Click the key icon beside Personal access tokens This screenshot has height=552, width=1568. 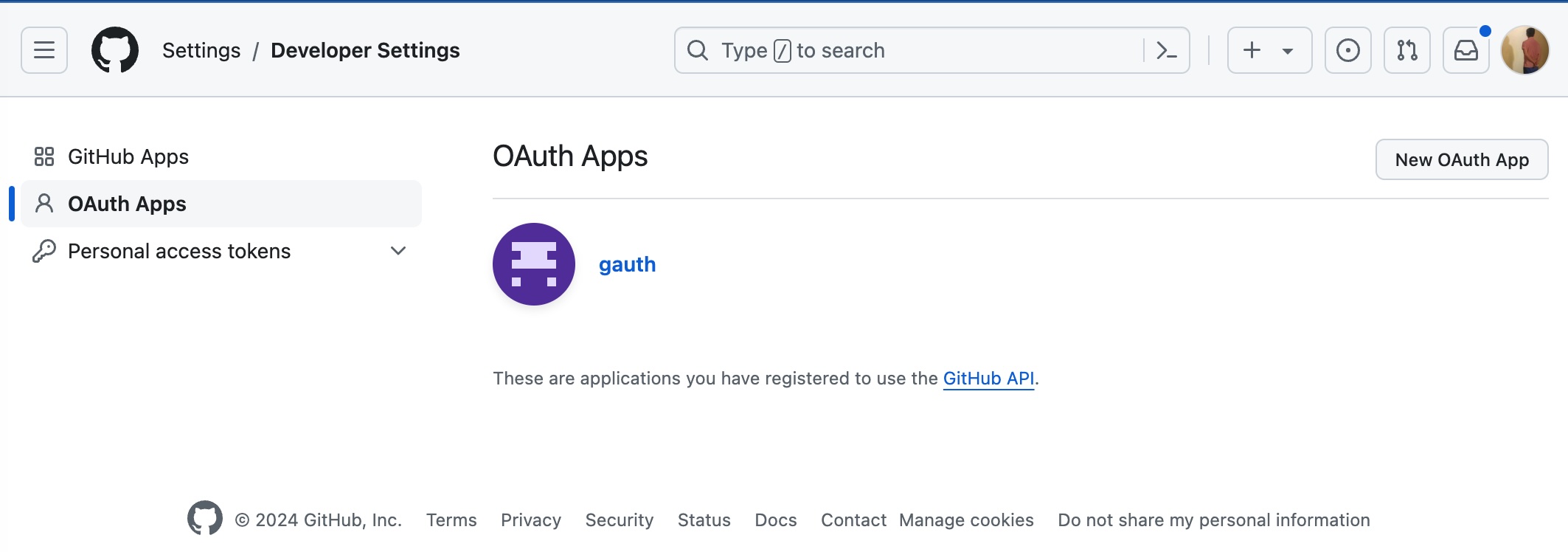pyautogui.click(x=44, y=251)
